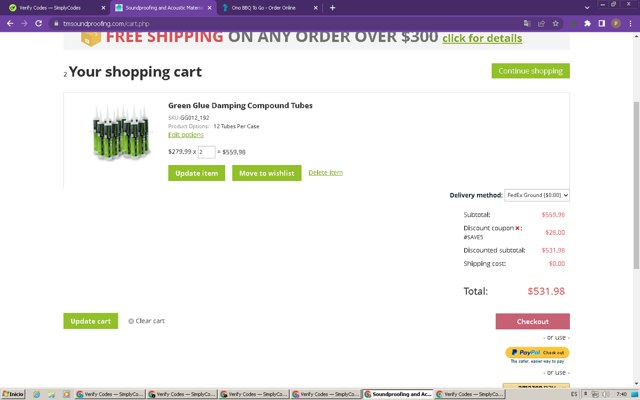Image resolution: width=640 pixels, height=400 pixels.
Task: Click the Continue shopping button
Action: click(x=530, y=71)
